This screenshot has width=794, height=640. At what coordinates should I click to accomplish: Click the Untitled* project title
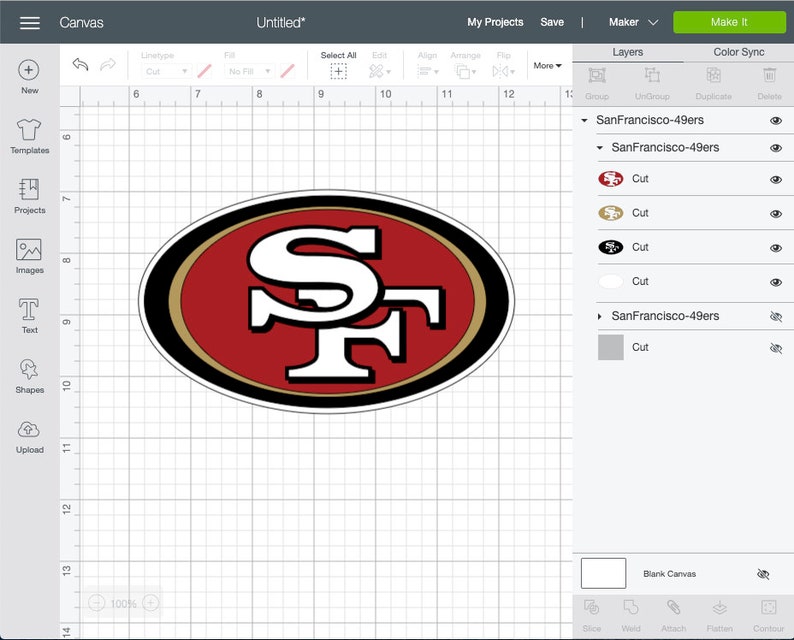281,23
